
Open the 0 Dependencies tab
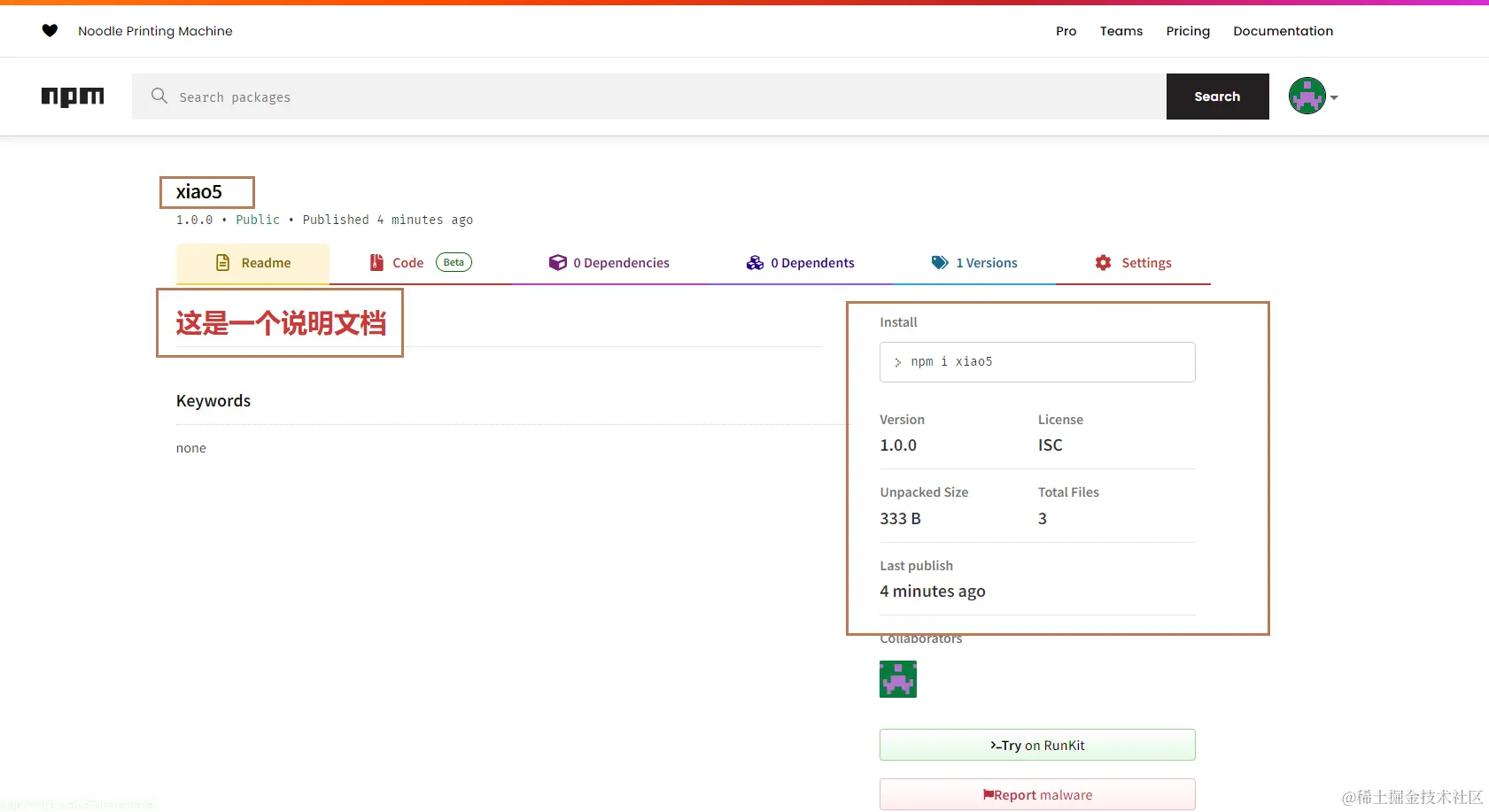pyautogui.click(x=609, y=263)
